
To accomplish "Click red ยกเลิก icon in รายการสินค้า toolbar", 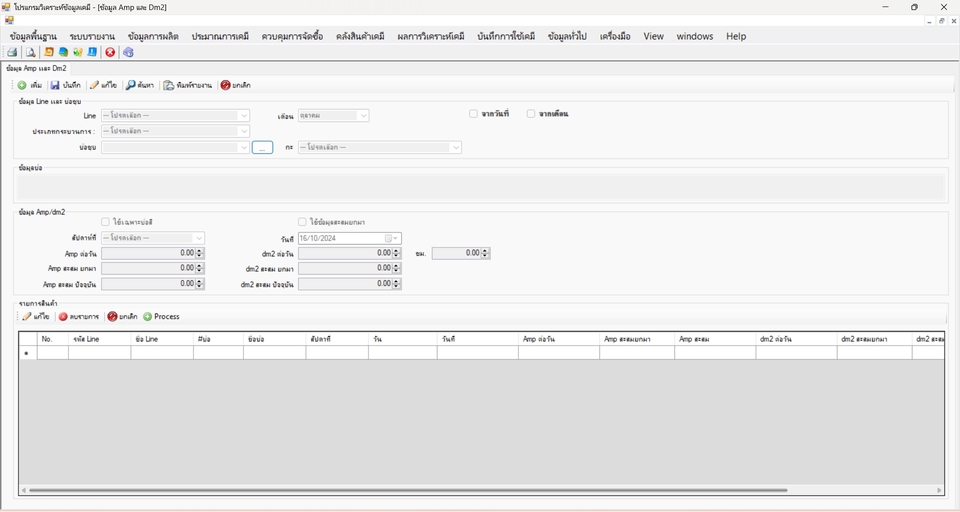I will click(112, 317).
